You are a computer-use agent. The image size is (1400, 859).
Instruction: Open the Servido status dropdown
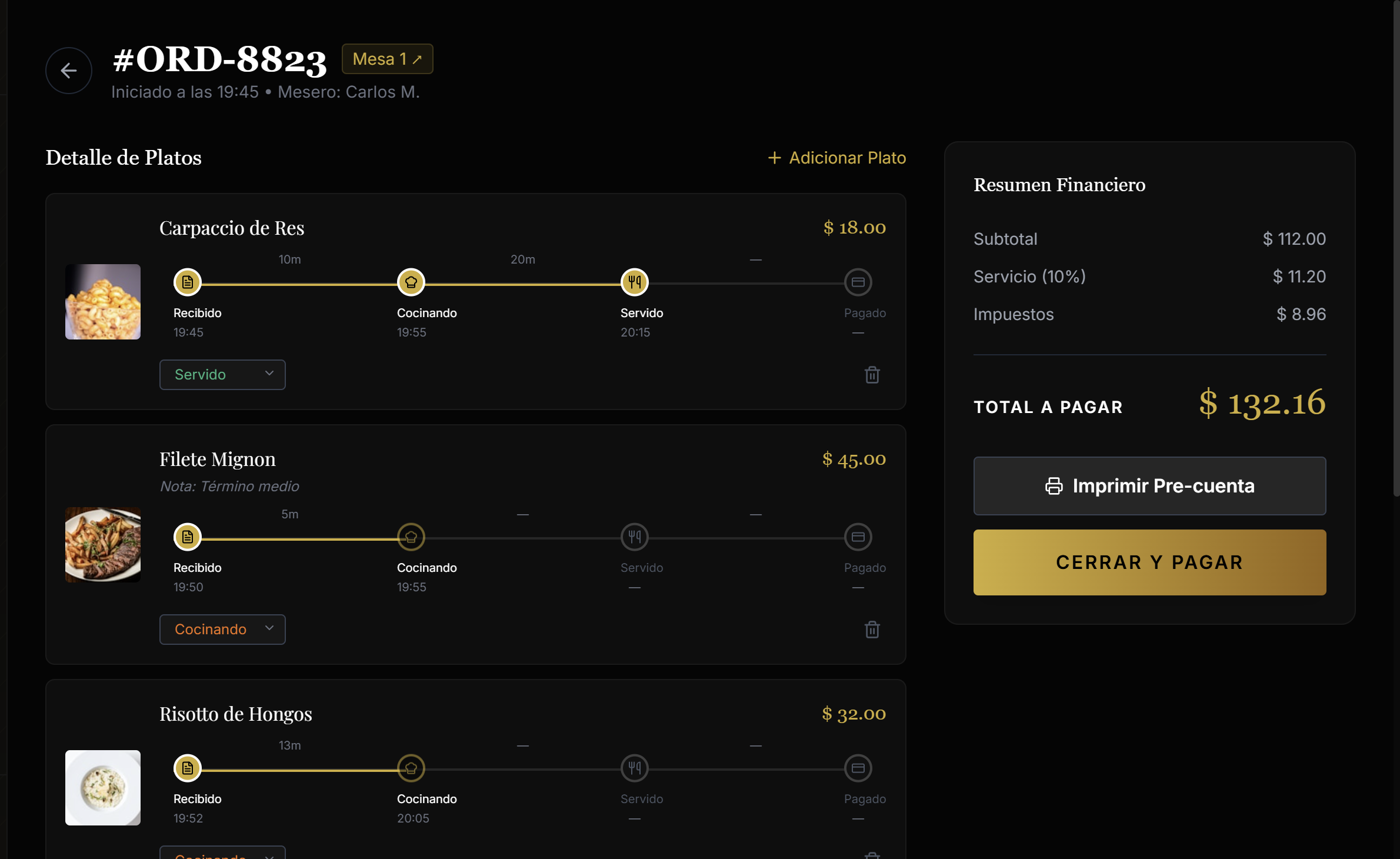coord(222,375)
